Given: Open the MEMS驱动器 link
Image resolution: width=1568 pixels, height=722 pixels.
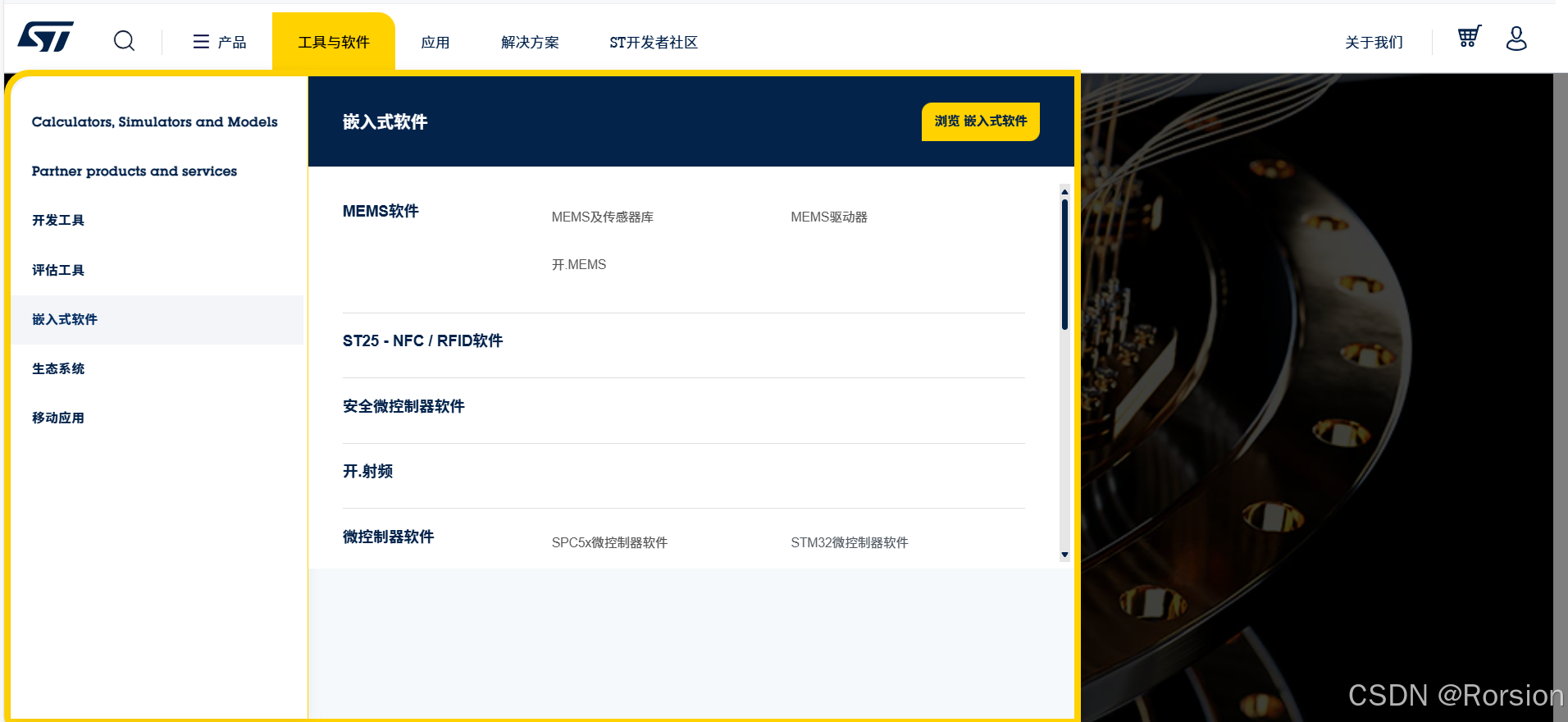Looking at the screenshot, I should click(829, 217).
